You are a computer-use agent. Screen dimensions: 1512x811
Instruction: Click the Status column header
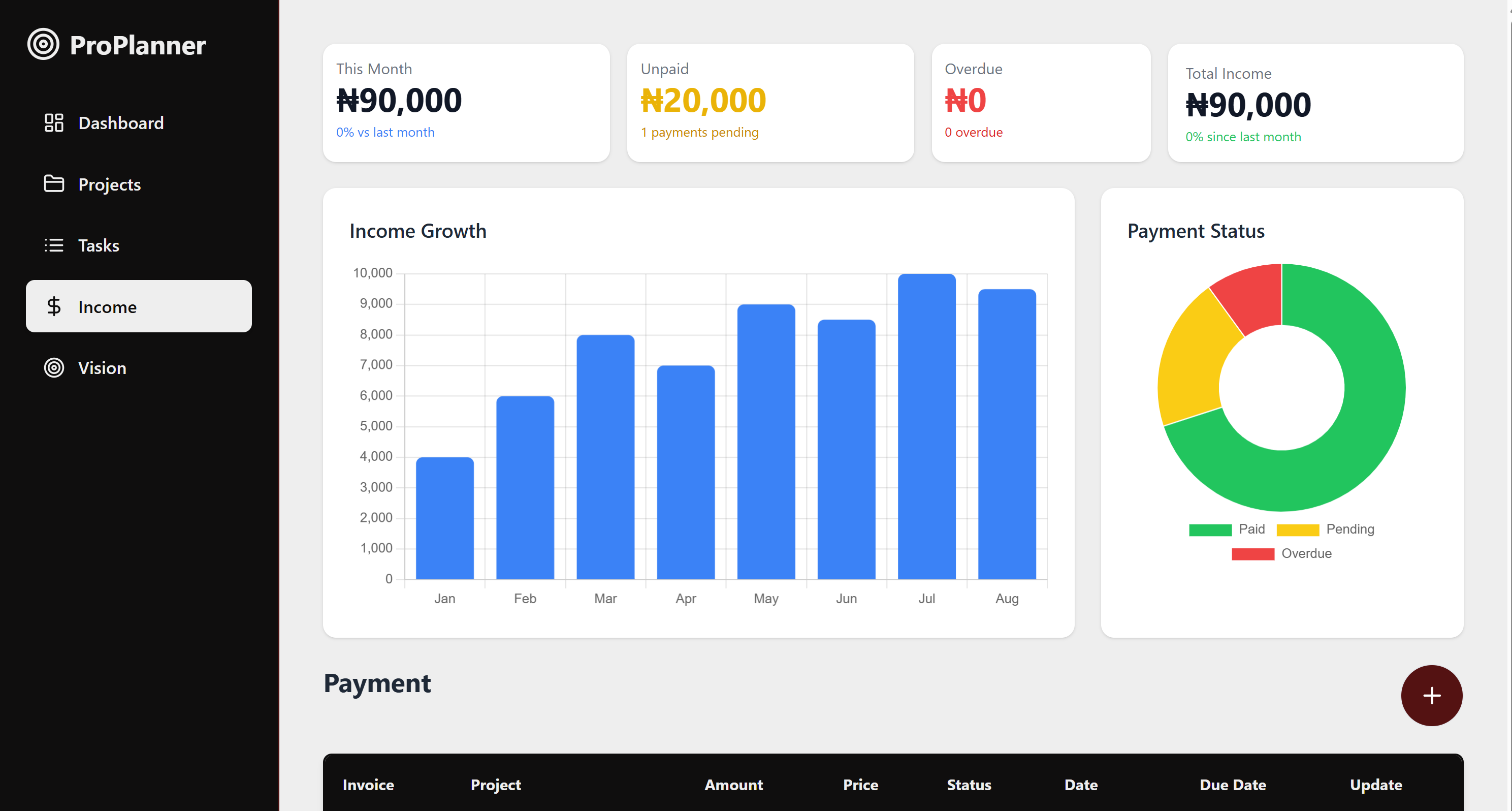tap(969, 785)
